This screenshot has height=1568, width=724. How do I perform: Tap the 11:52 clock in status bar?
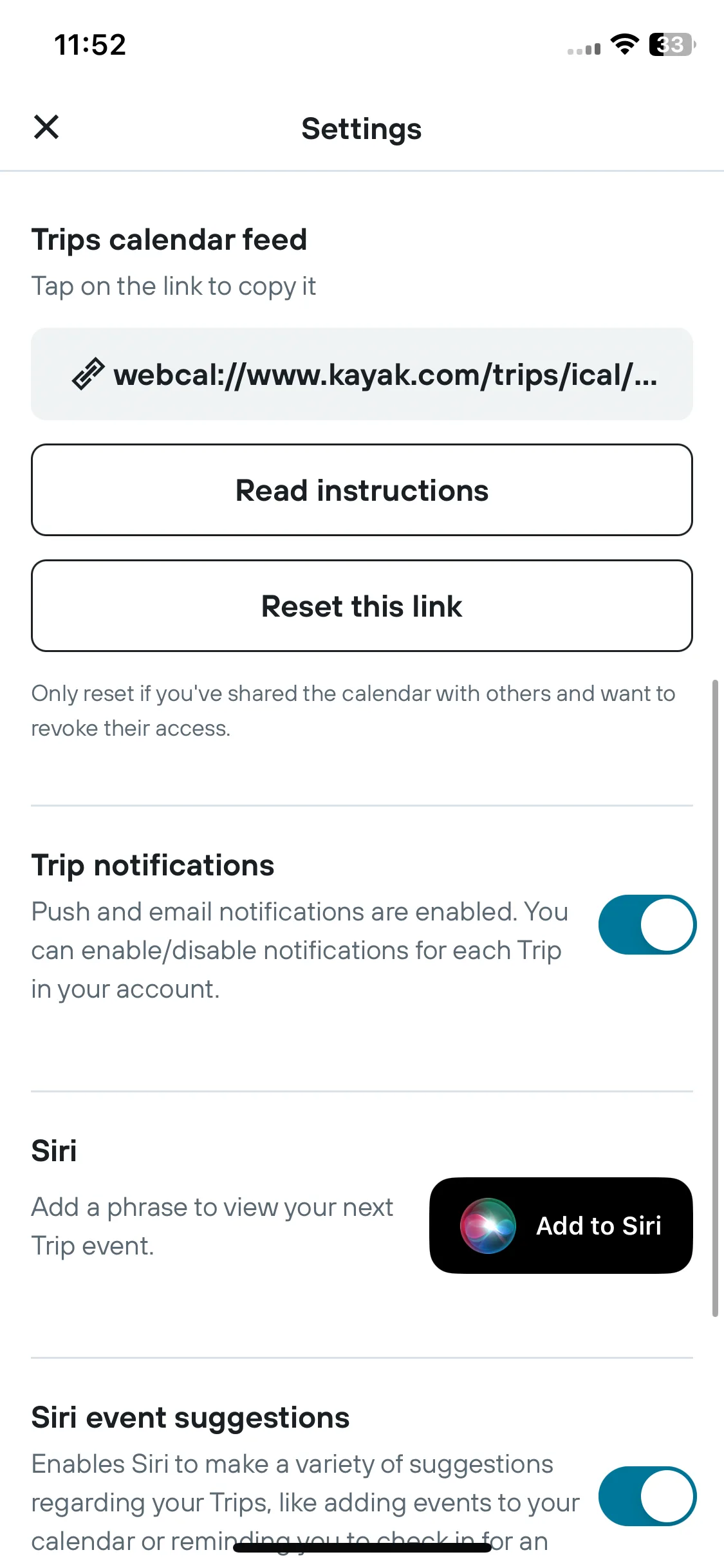[90, 45]
